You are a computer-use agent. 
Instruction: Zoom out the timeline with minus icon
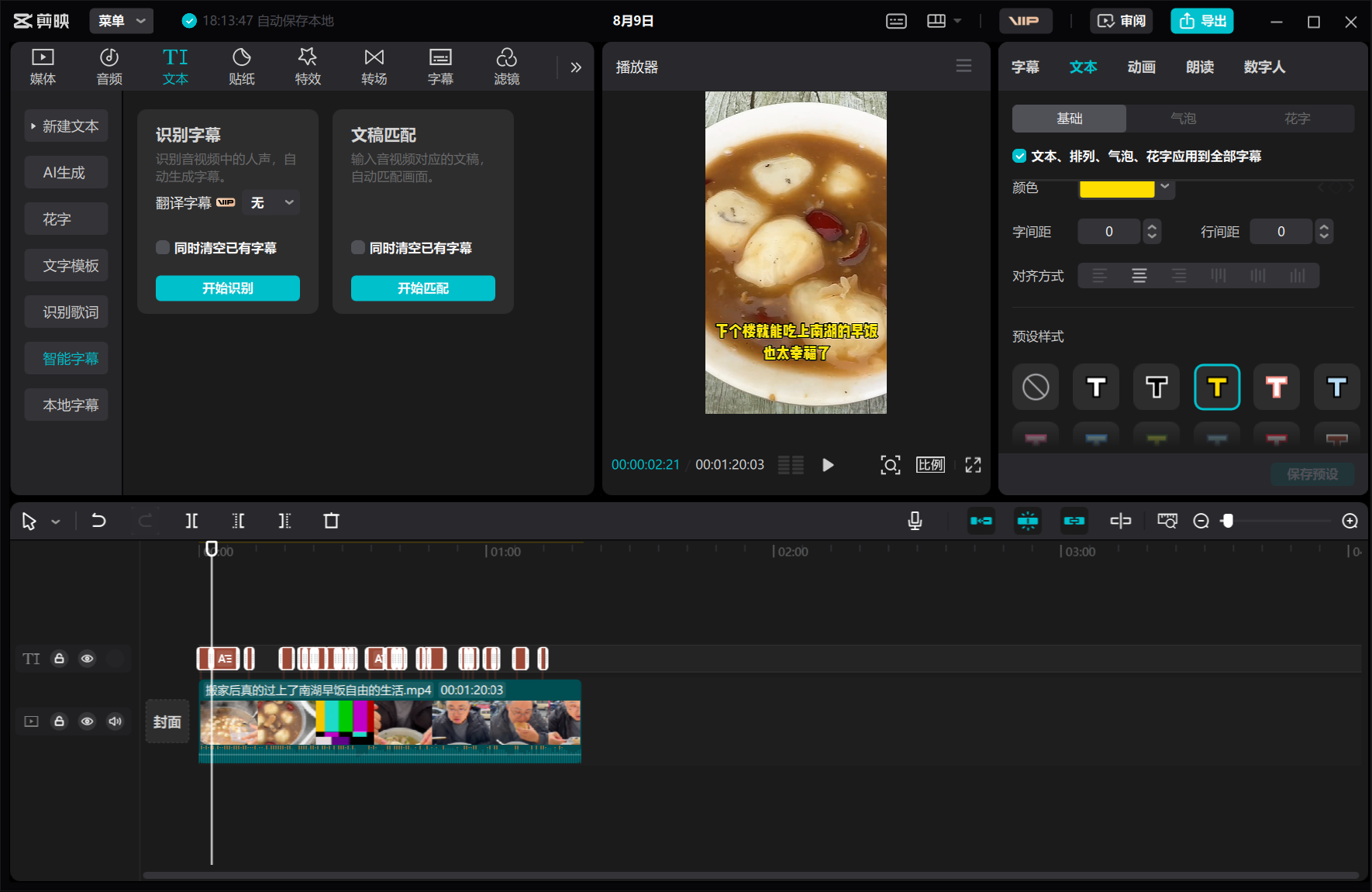(x=1201, y=521)
